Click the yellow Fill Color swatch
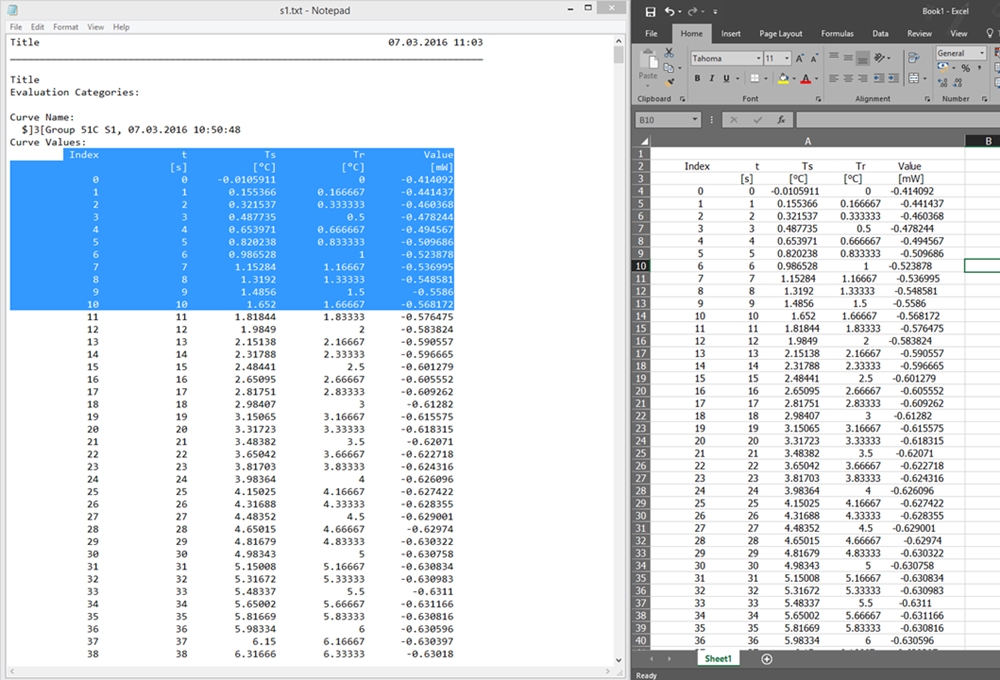This screenshot has height=680, width=1000. coord(781,79)
